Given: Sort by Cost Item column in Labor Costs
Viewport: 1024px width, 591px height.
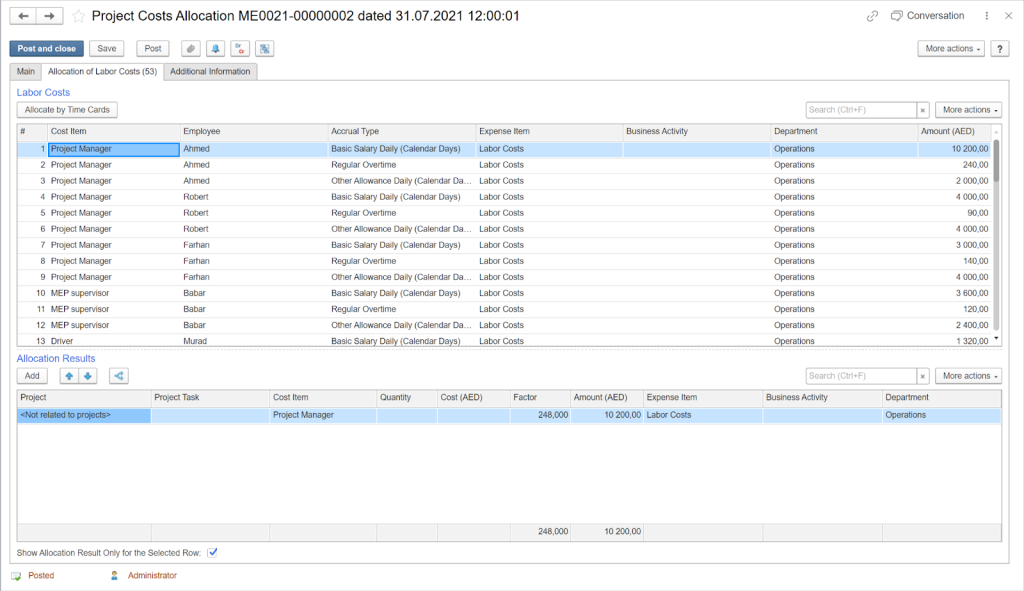Looking at the screenshot, I should point(114,131).
